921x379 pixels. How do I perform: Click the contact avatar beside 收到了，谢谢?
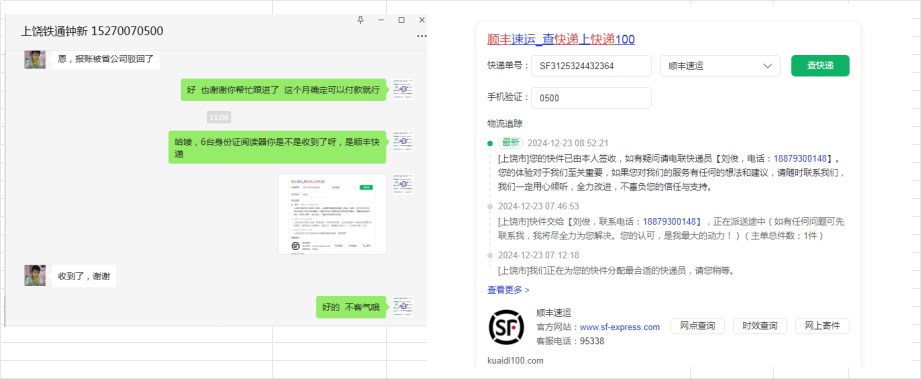(x=35, y=276)
